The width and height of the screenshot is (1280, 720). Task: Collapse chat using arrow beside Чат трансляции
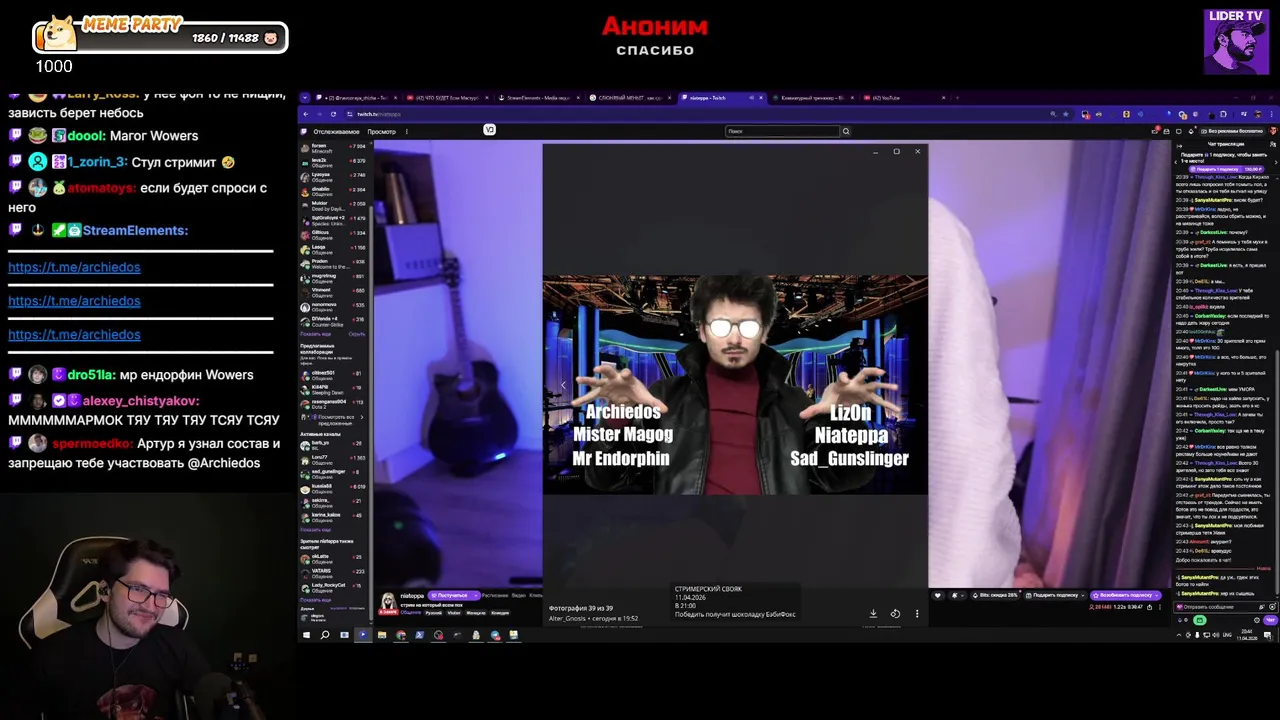pyautogui.click(x=1179, y=144)
